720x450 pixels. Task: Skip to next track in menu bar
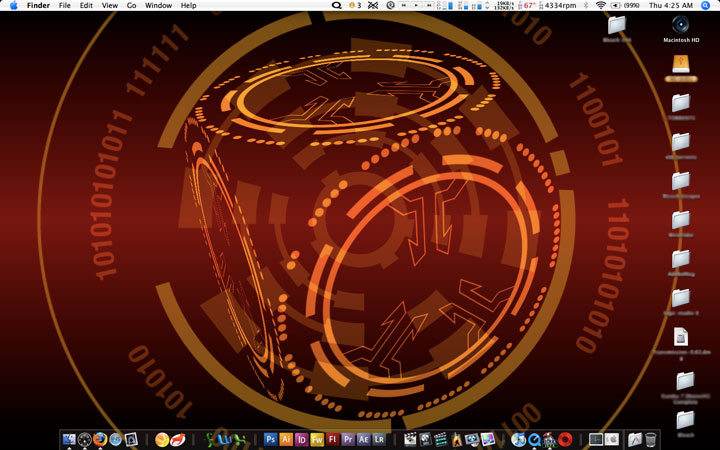[x=429, y=5]
